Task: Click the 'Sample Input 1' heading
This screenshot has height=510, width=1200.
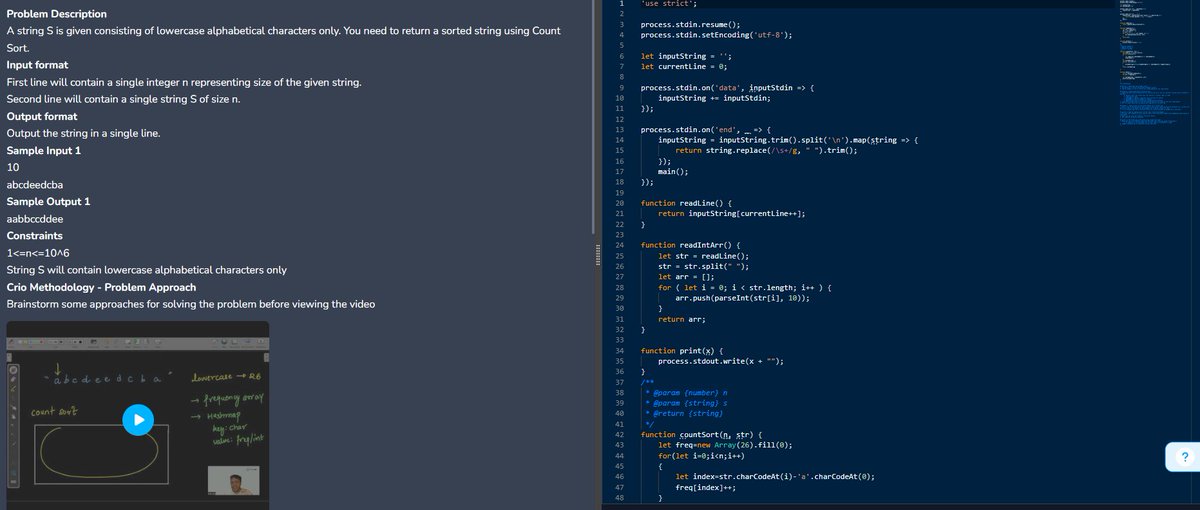Action: [x=44, y=150]
